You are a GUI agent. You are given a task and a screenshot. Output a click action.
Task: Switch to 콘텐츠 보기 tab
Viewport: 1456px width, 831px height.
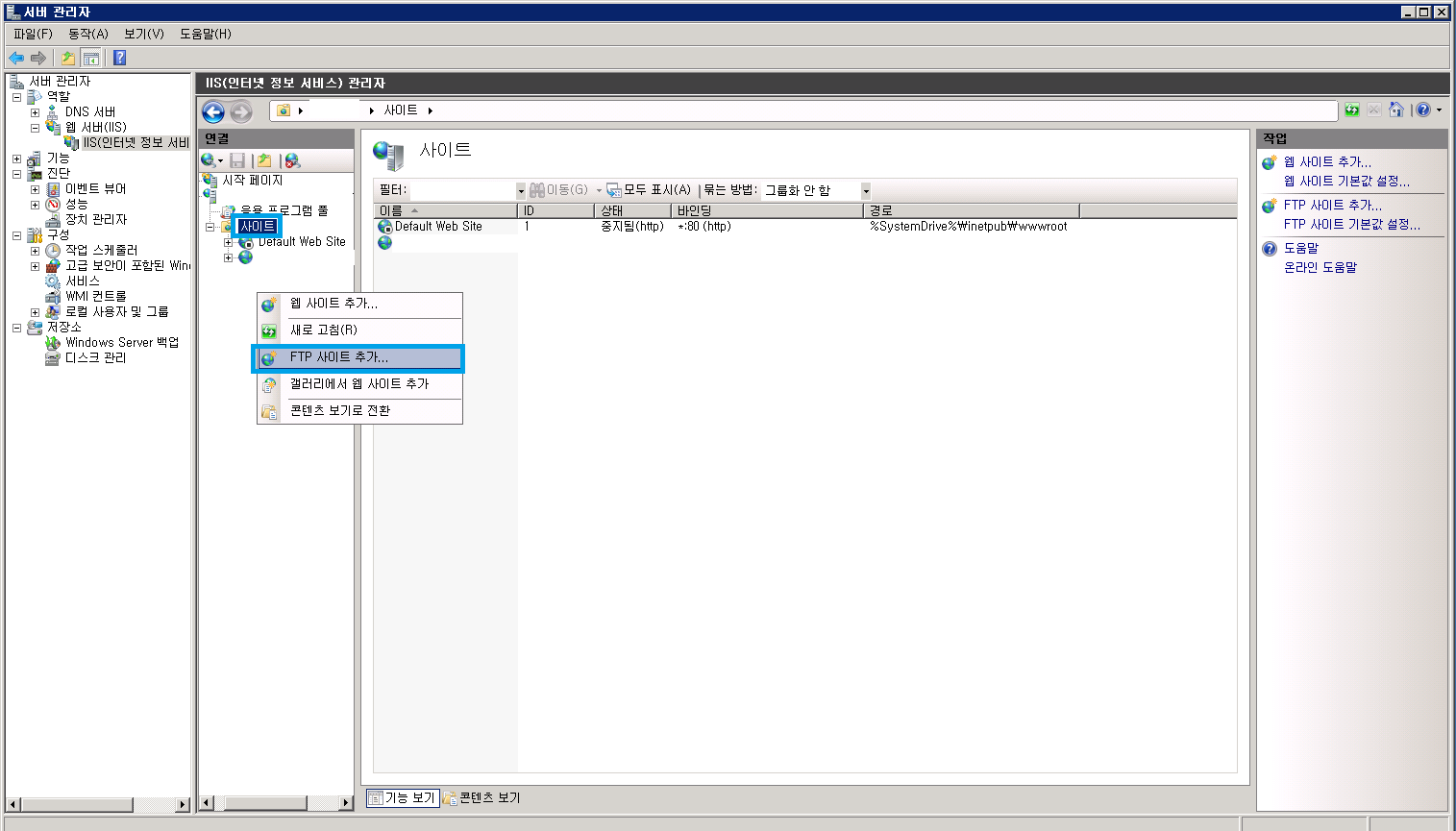point(481,797)
